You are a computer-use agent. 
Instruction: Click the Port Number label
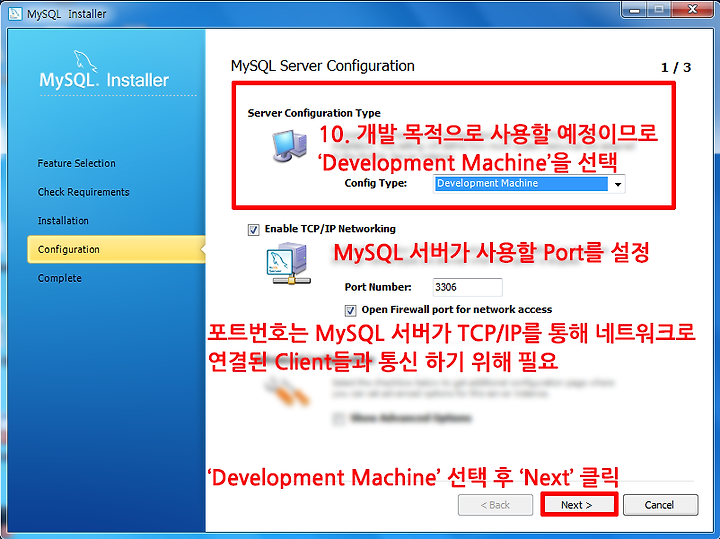(378, 287)
